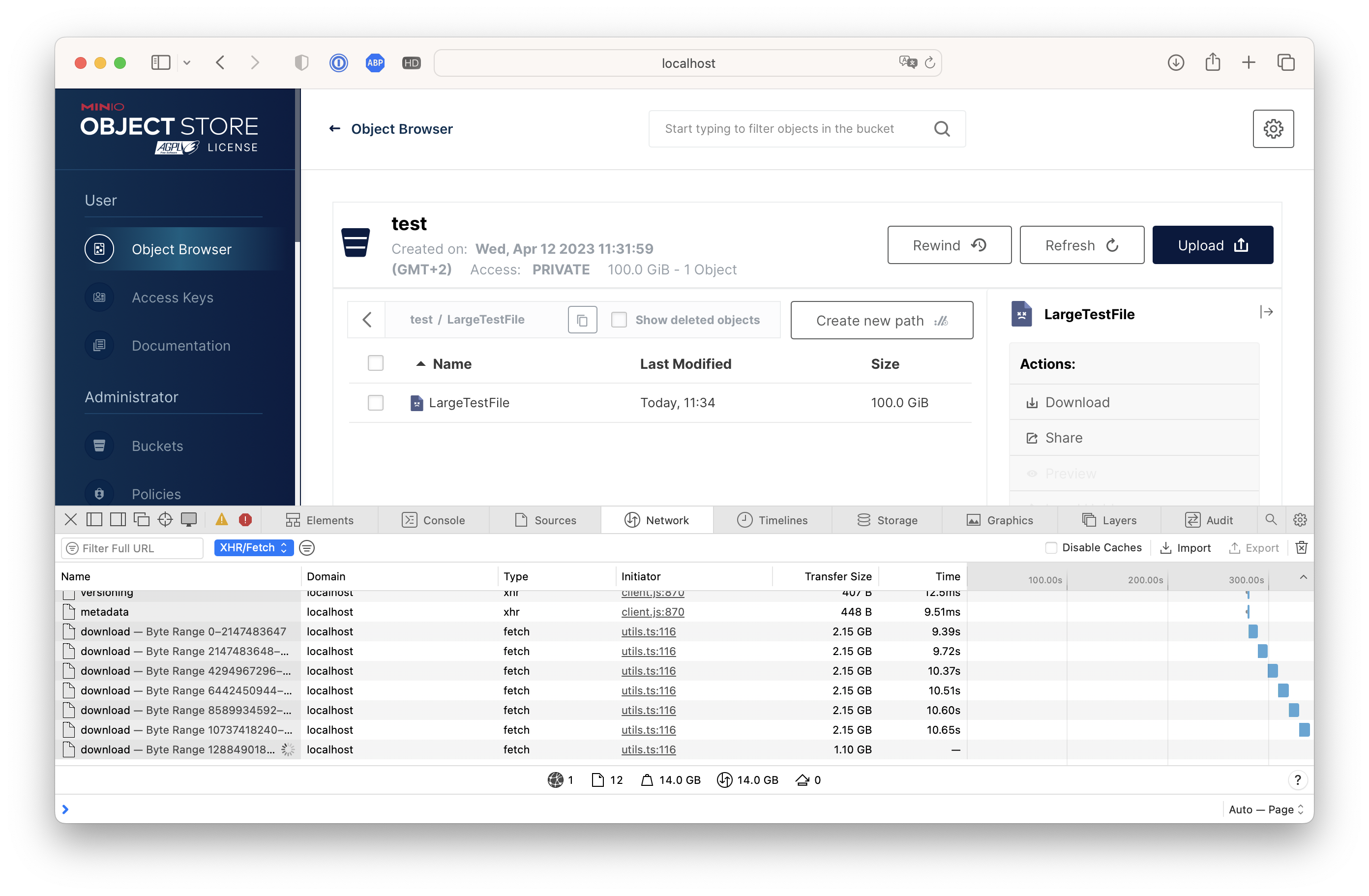Image resolution: width=1369 pixels, height=896 pixels.
Task: Open the sidebar options chevron dropdown
Action: pyautogui.click(x=187, y=62)
